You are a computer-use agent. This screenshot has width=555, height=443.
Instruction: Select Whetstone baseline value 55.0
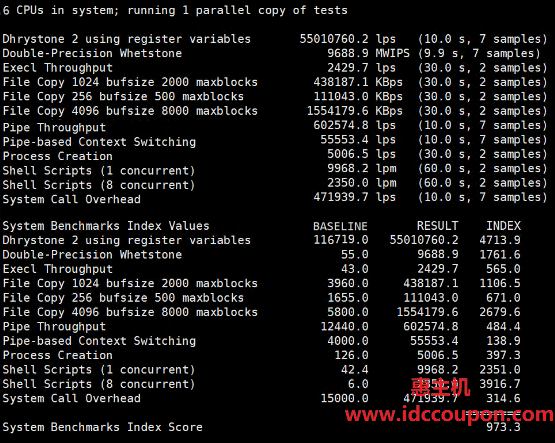click(355, 254)
